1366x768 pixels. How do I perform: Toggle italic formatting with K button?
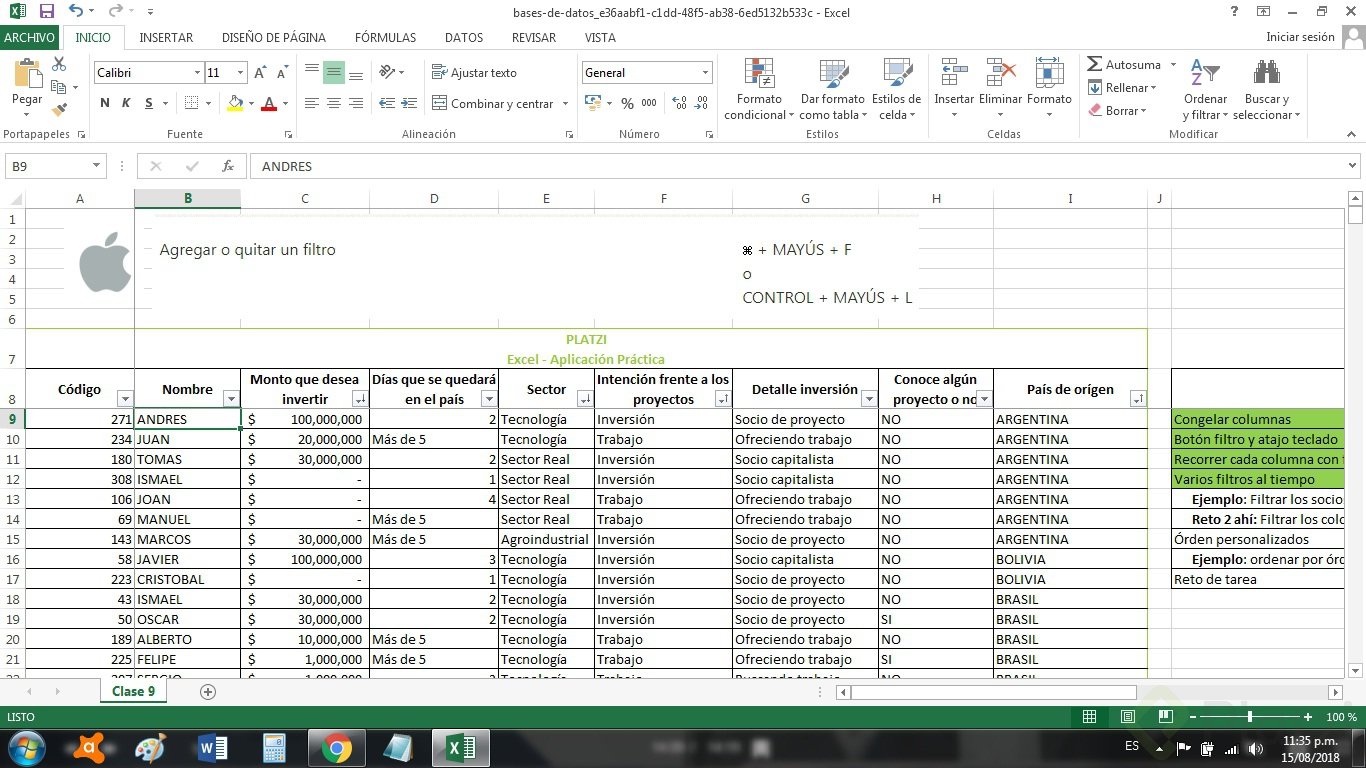tap(126, 103)
